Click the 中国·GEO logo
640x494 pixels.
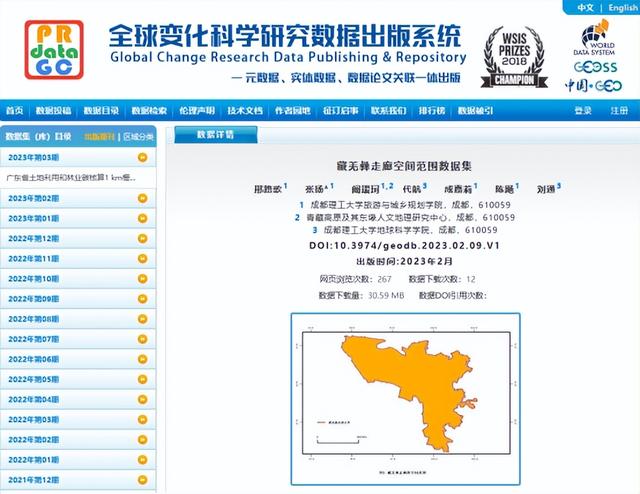point(593,85)
